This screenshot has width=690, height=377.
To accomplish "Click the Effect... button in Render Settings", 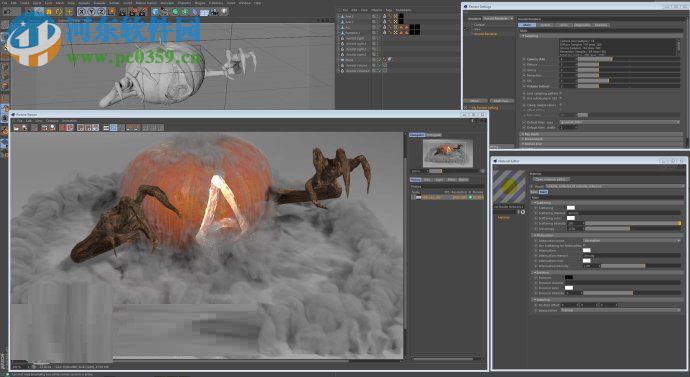I will click(476, 101).
